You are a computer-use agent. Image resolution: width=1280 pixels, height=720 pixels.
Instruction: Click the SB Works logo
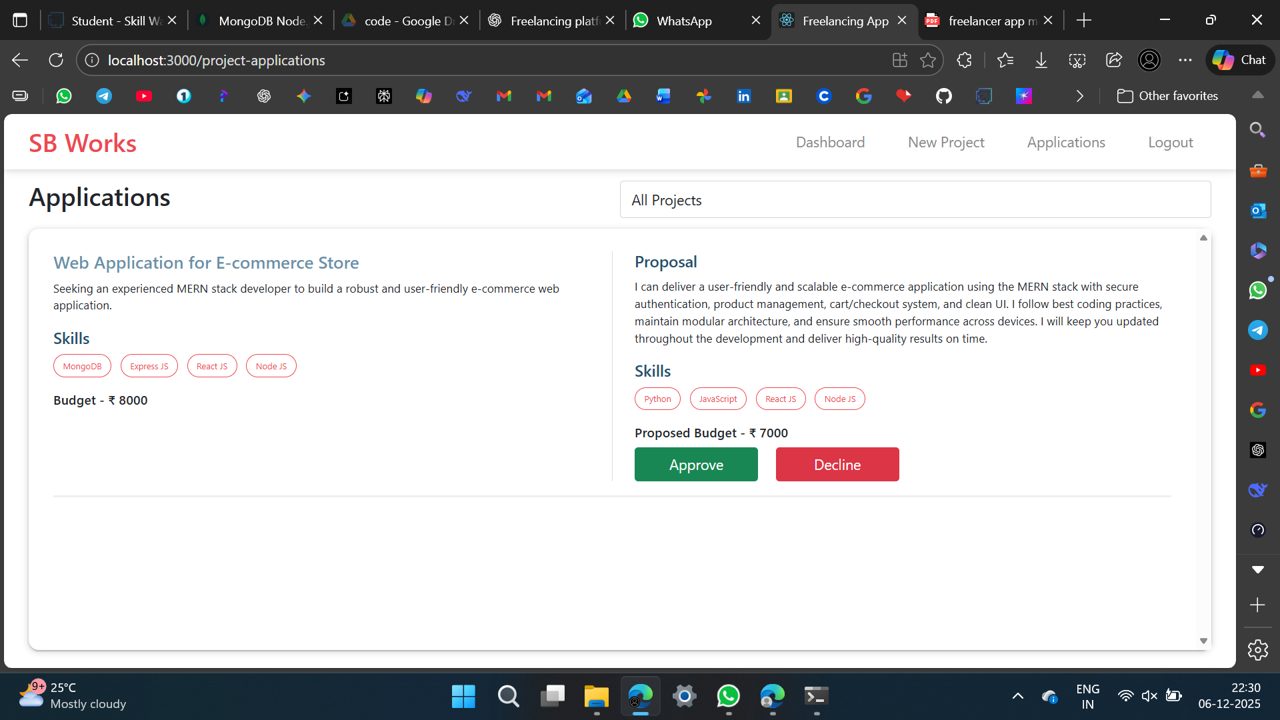[x=83, y=143]
